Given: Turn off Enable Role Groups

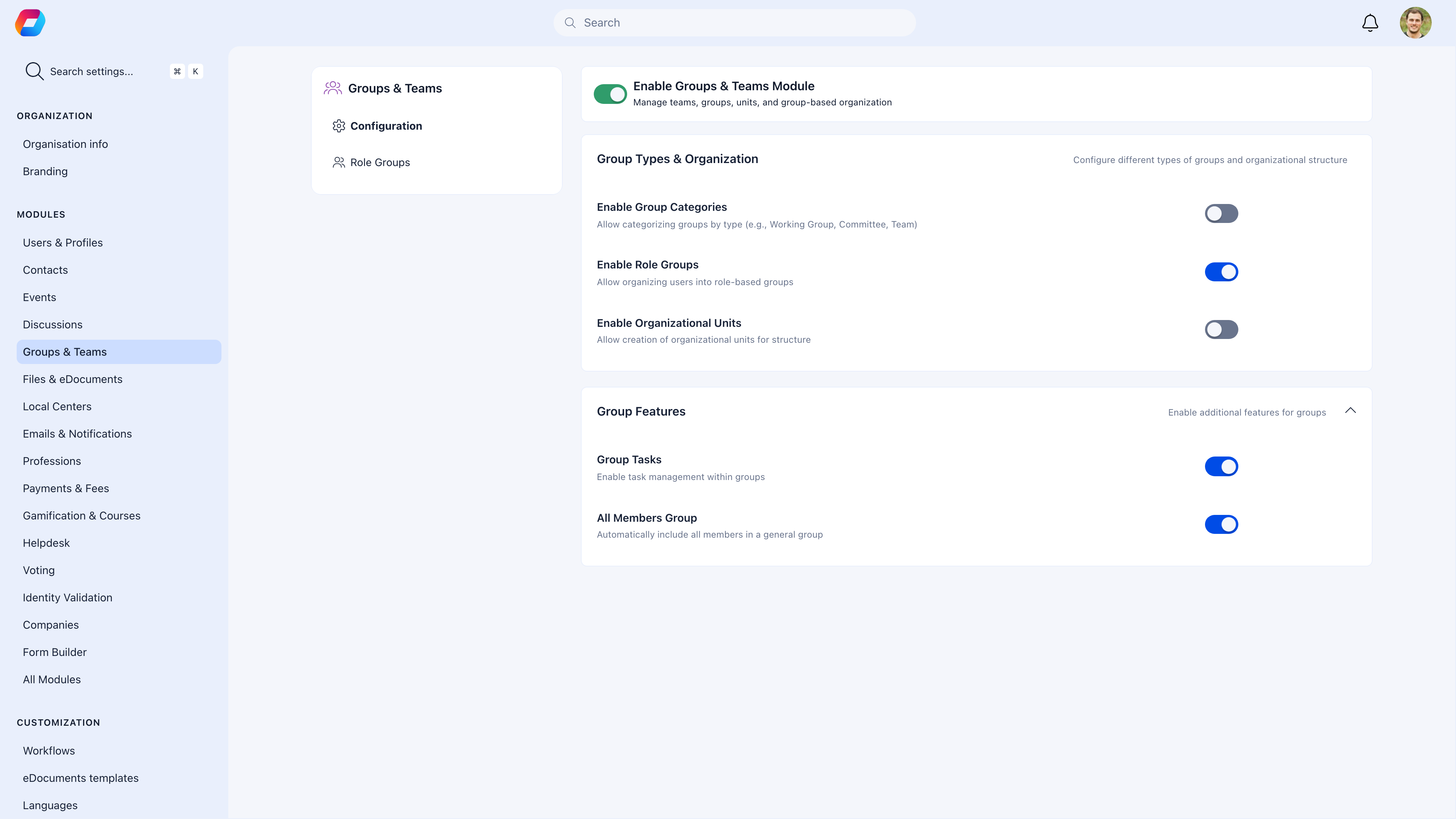Looking at the screenshot, I should click(x=1221, y=272).
